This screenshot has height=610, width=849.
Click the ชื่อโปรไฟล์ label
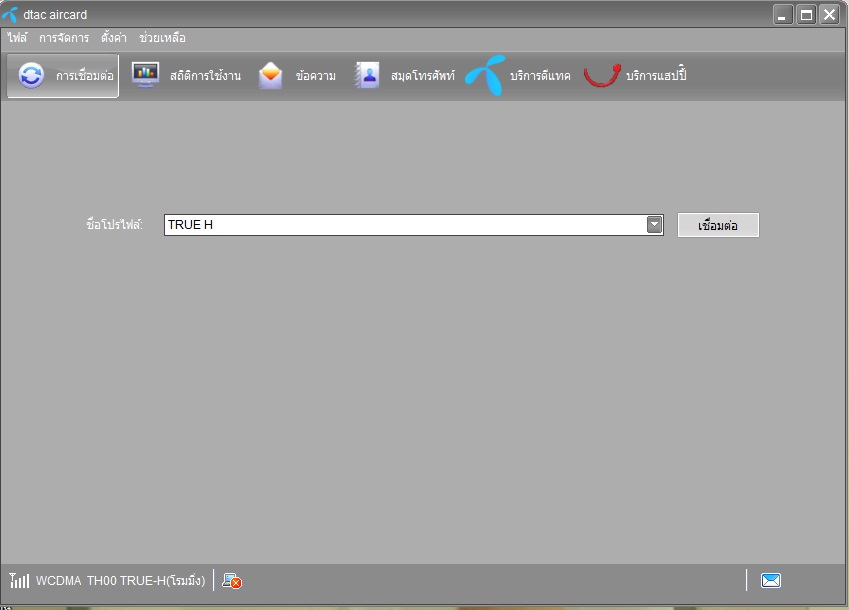pyautogui.click(x=114, y=224)
